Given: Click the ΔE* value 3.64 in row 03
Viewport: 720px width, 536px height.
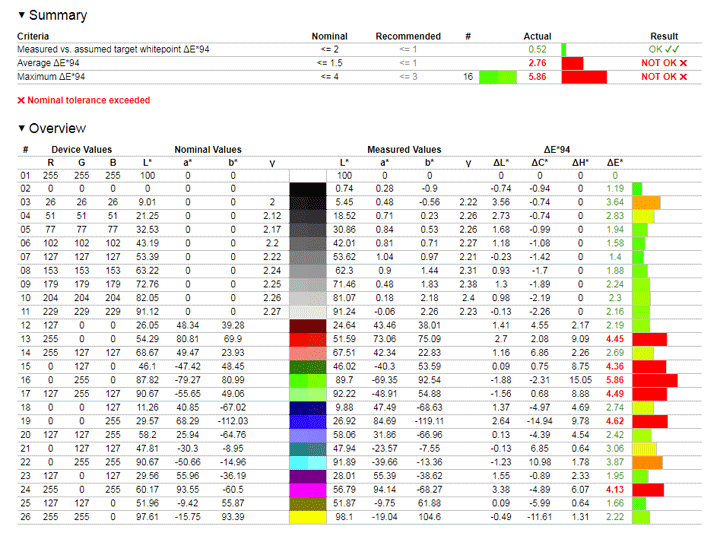Looking at the screenshot, I should coord(615,203).
